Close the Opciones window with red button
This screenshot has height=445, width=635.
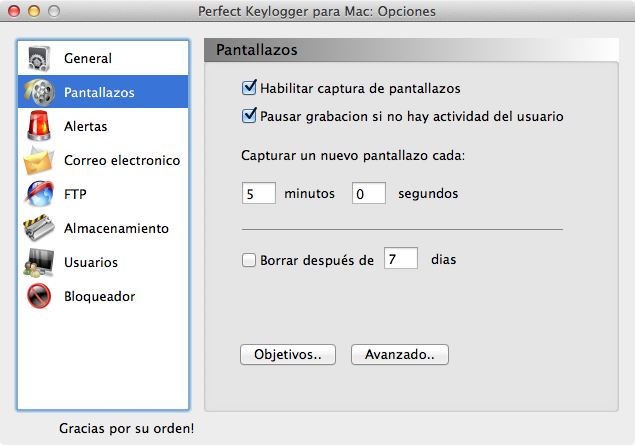click(x=14, y=11)
